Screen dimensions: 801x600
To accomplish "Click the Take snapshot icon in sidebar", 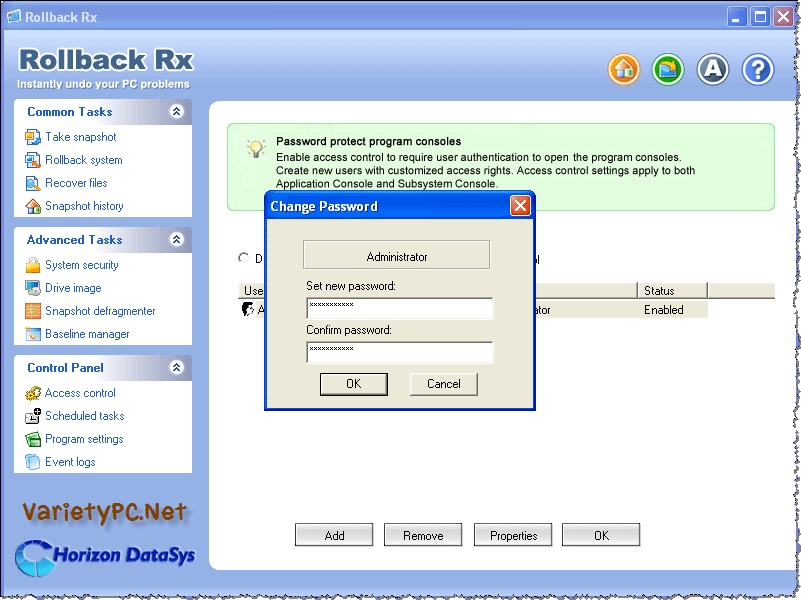I will click(33, 137).
